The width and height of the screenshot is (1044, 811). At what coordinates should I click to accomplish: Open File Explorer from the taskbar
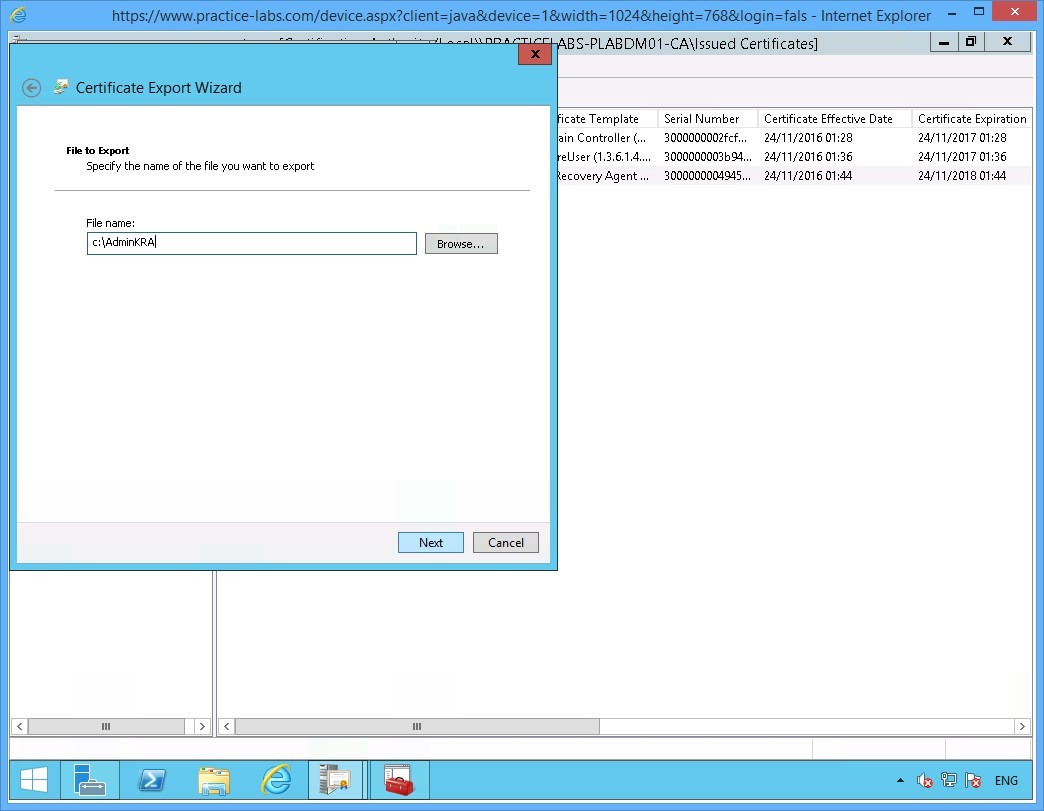tap(214, 779)
